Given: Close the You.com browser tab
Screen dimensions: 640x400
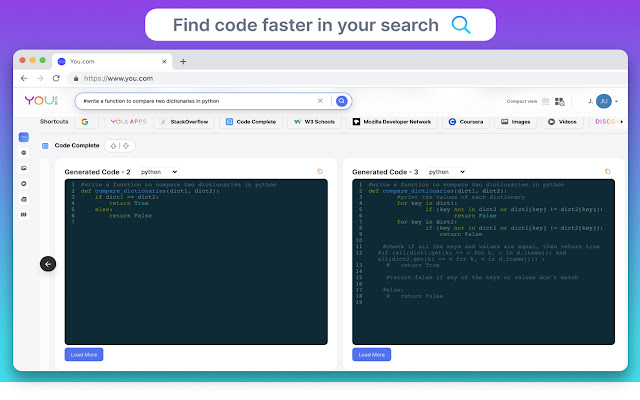Looking at the screenshot, I should tap(164, 62).
